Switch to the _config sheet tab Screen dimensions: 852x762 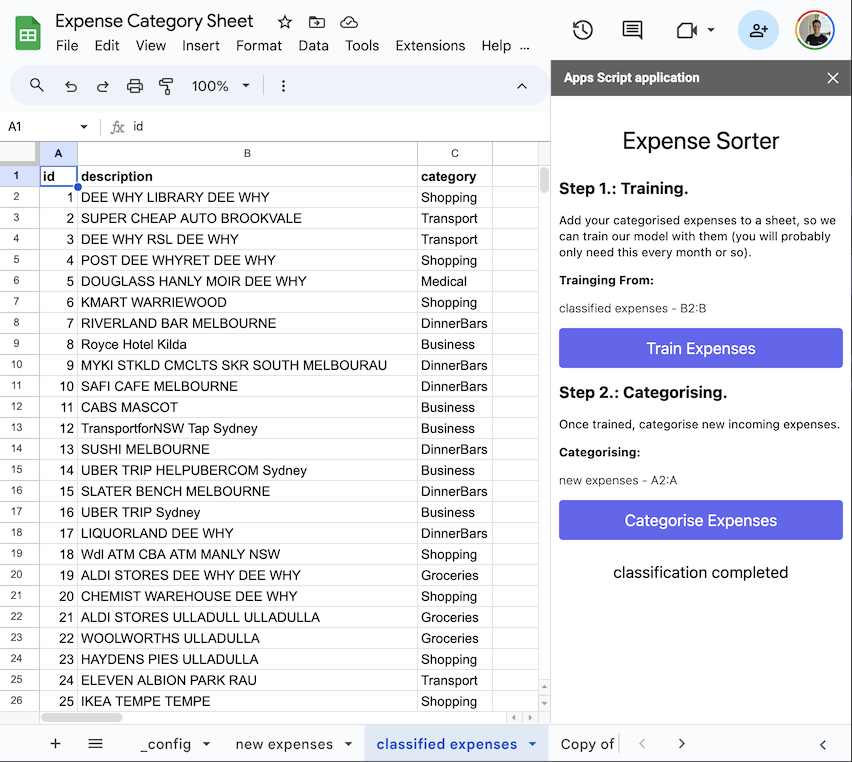coord(166,744)
